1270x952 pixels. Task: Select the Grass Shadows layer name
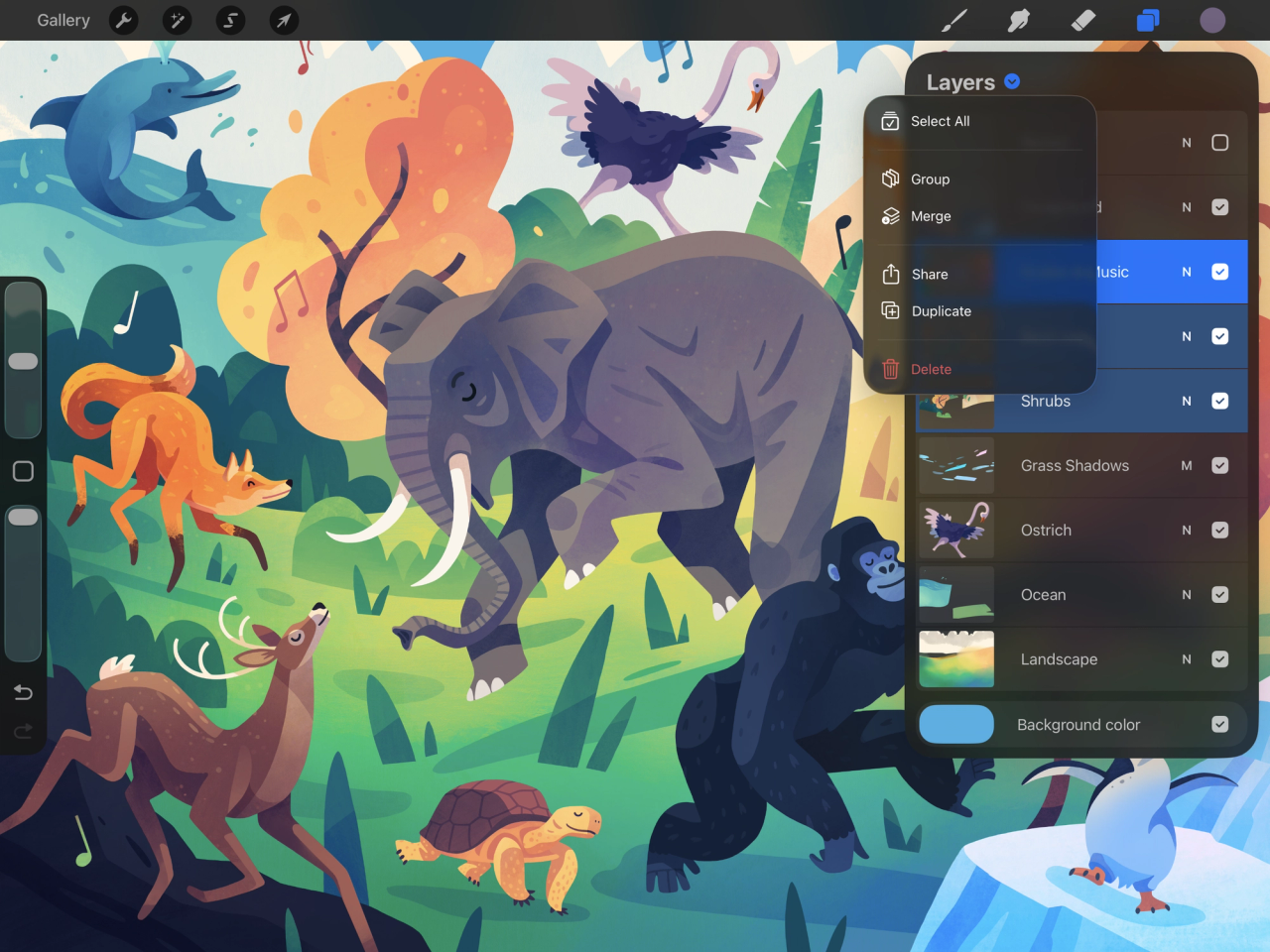(x=1075, y=465)
